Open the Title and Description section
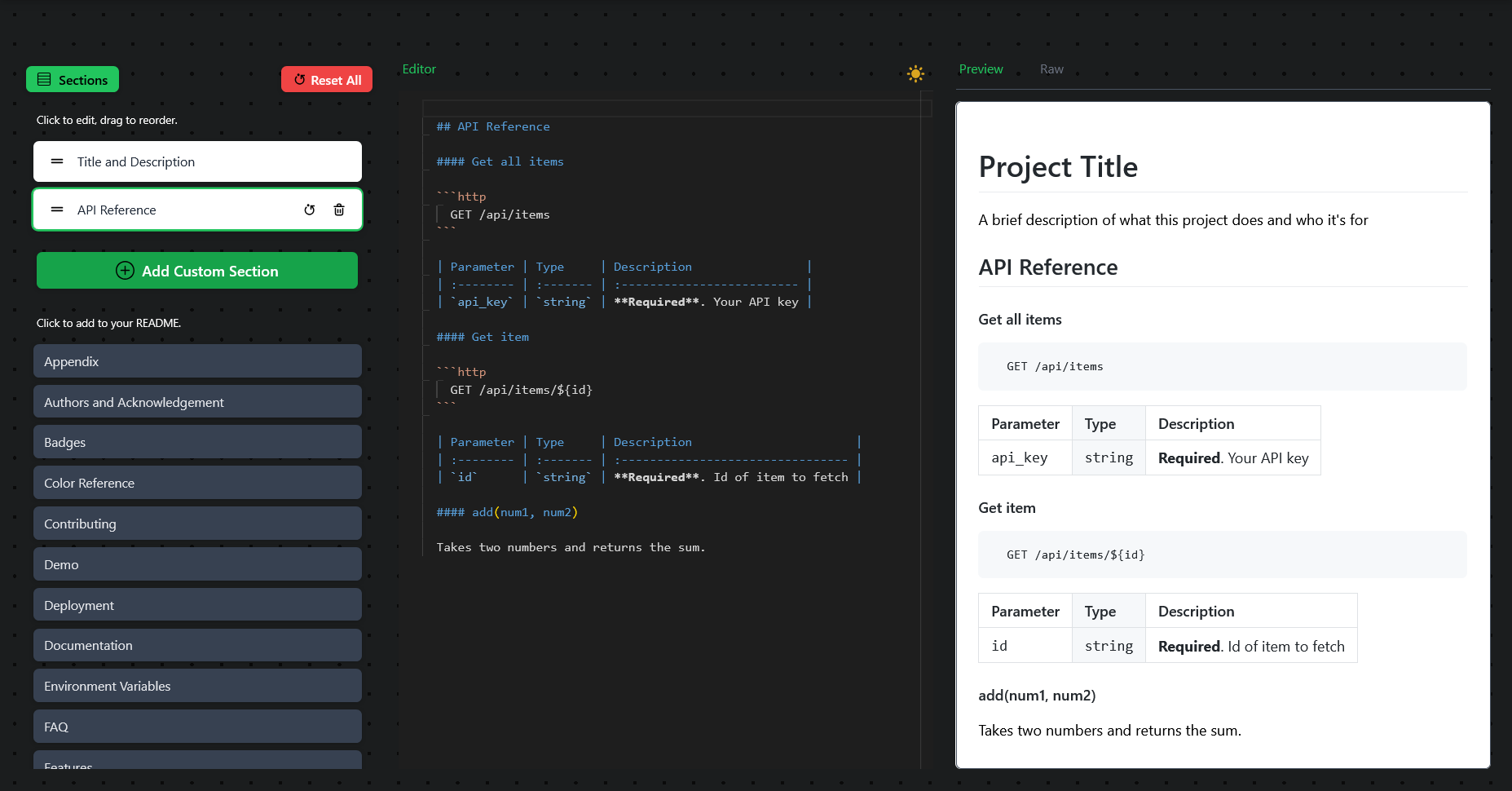This screenshot has width=1512, height=791. pos(197,161)
